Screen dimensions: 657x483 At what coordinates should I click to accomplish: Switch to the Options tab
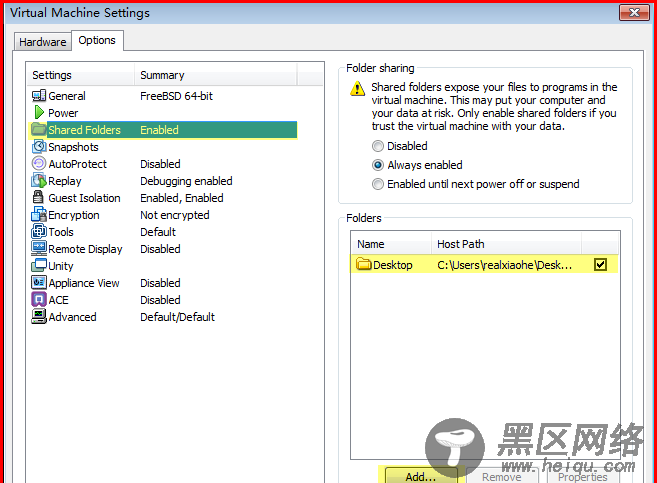[97, 40]
